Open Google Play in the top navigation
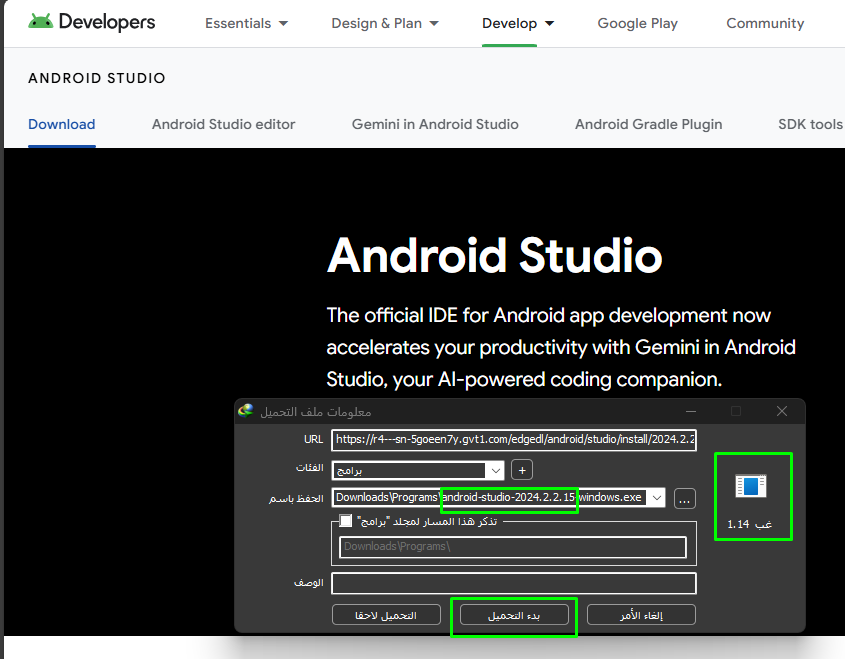The height and width of the screenshot is (659, 845). tap(637, 23)
